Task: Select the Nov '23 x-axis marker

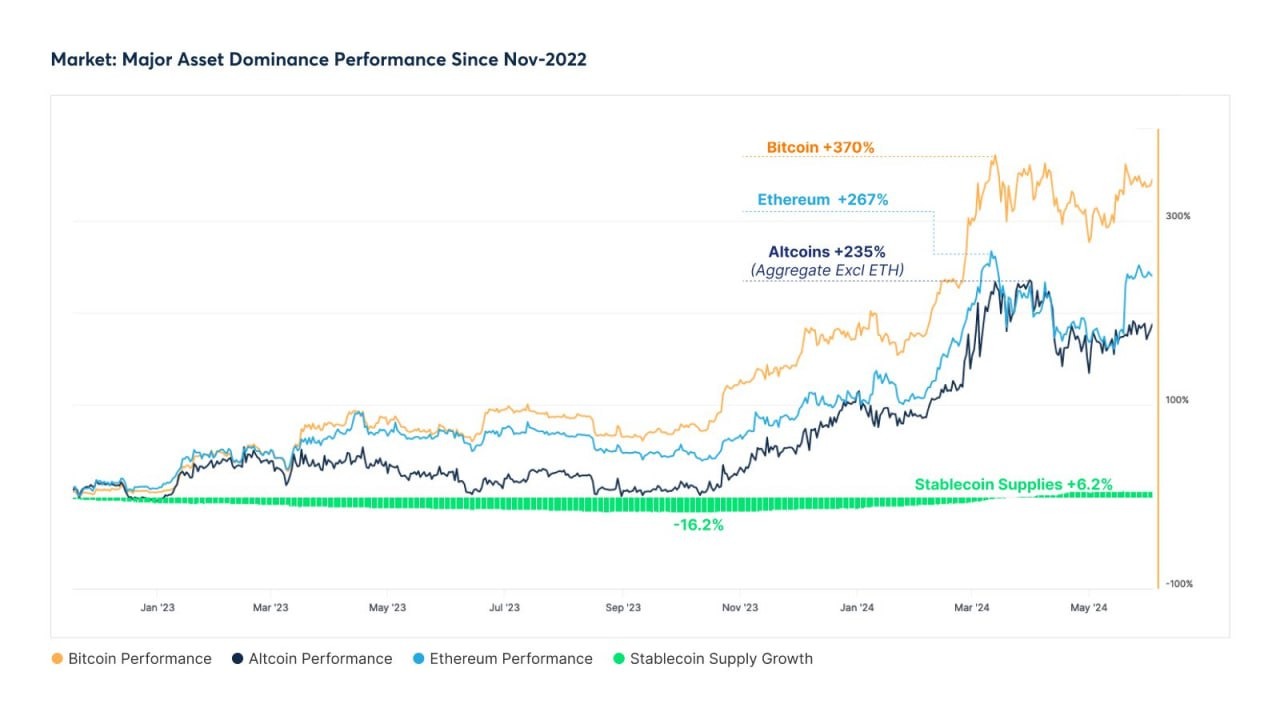Action: tap(738, 607)
